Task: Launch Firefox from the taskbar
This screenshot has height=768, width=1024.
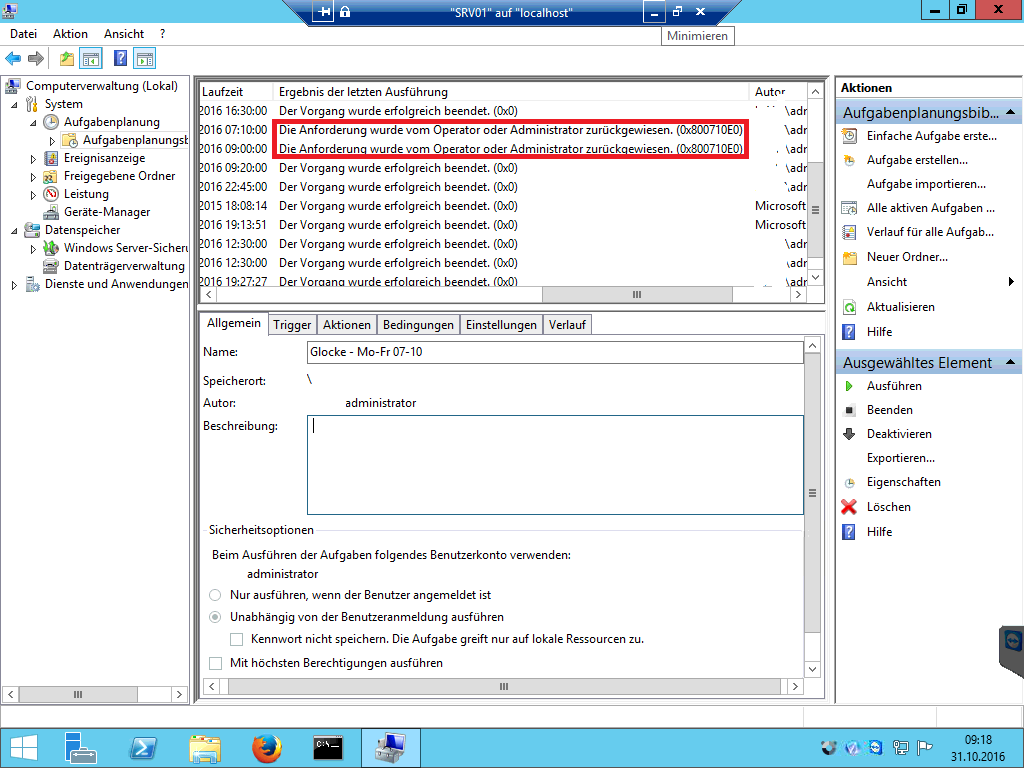Action: (x=266, y=747)
